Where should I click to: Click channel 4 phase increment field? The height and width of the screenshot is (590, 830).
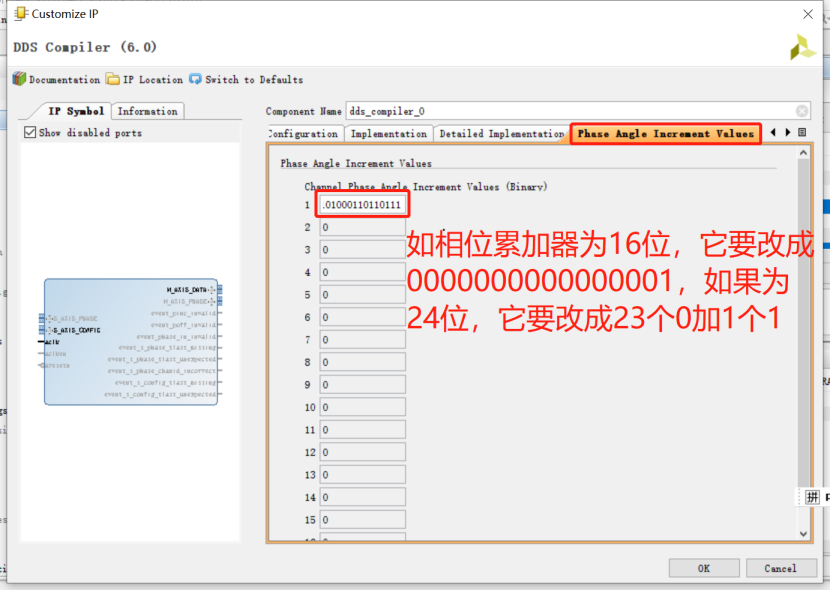click(363, 273)
